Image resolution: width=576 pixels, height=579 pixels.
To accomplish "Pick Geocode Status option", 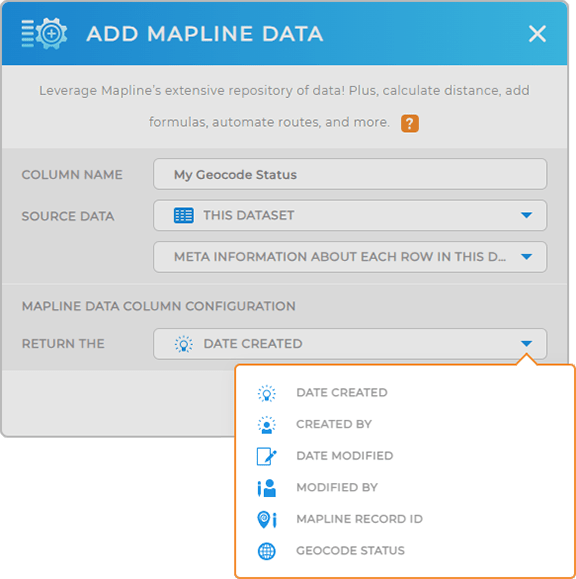I will coord(350,551).
